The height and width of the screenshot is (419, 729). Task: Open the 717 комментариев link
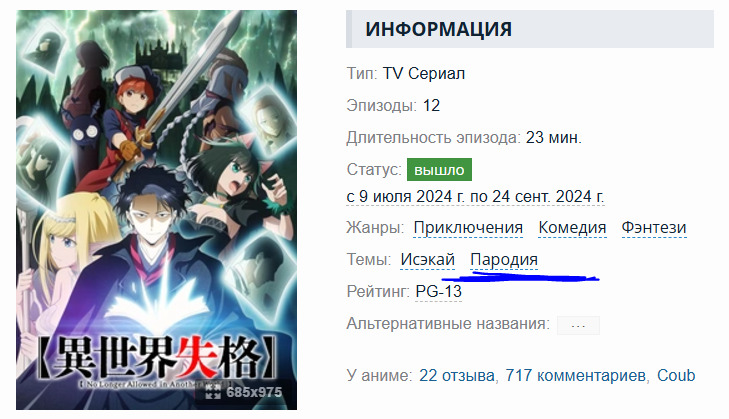click(575, 375)
